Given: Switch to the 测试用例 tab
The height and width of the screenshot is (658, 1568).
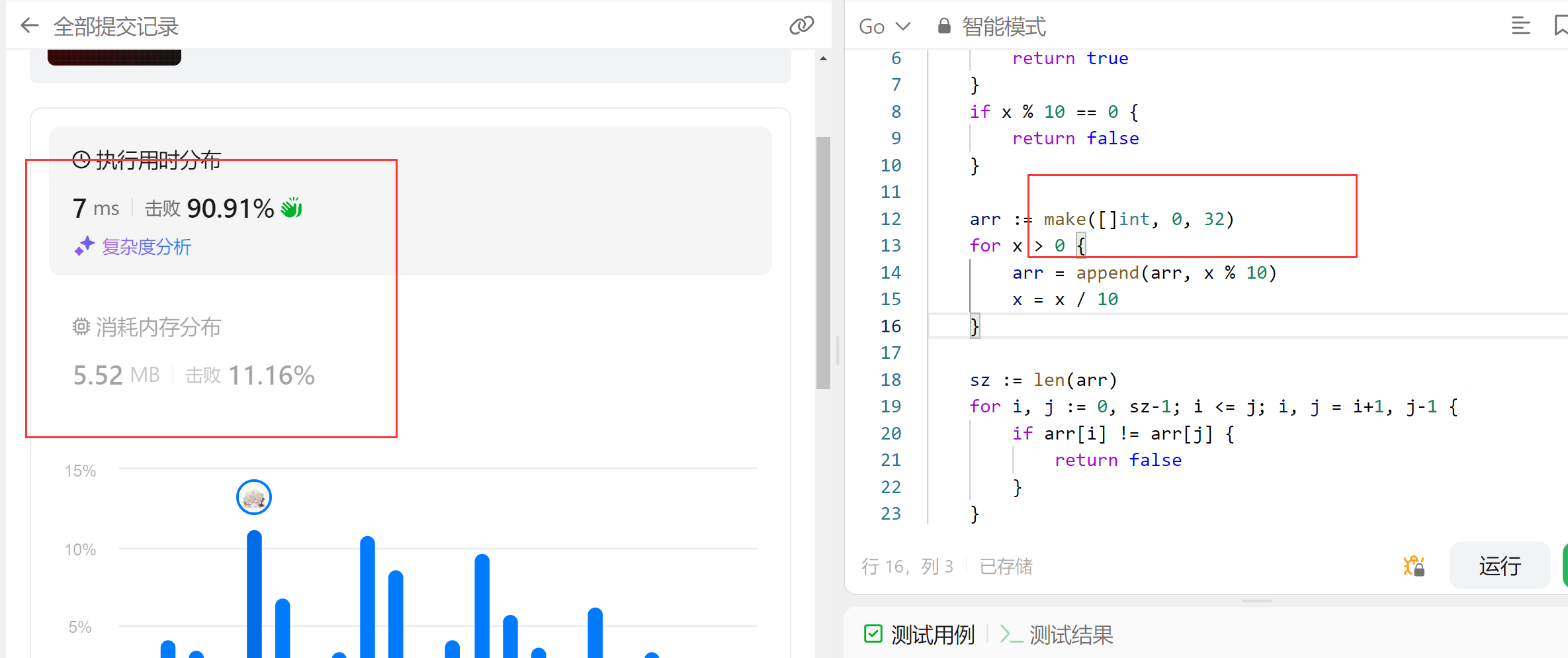Looking at the screenshot, I should [x=920, y=634].
